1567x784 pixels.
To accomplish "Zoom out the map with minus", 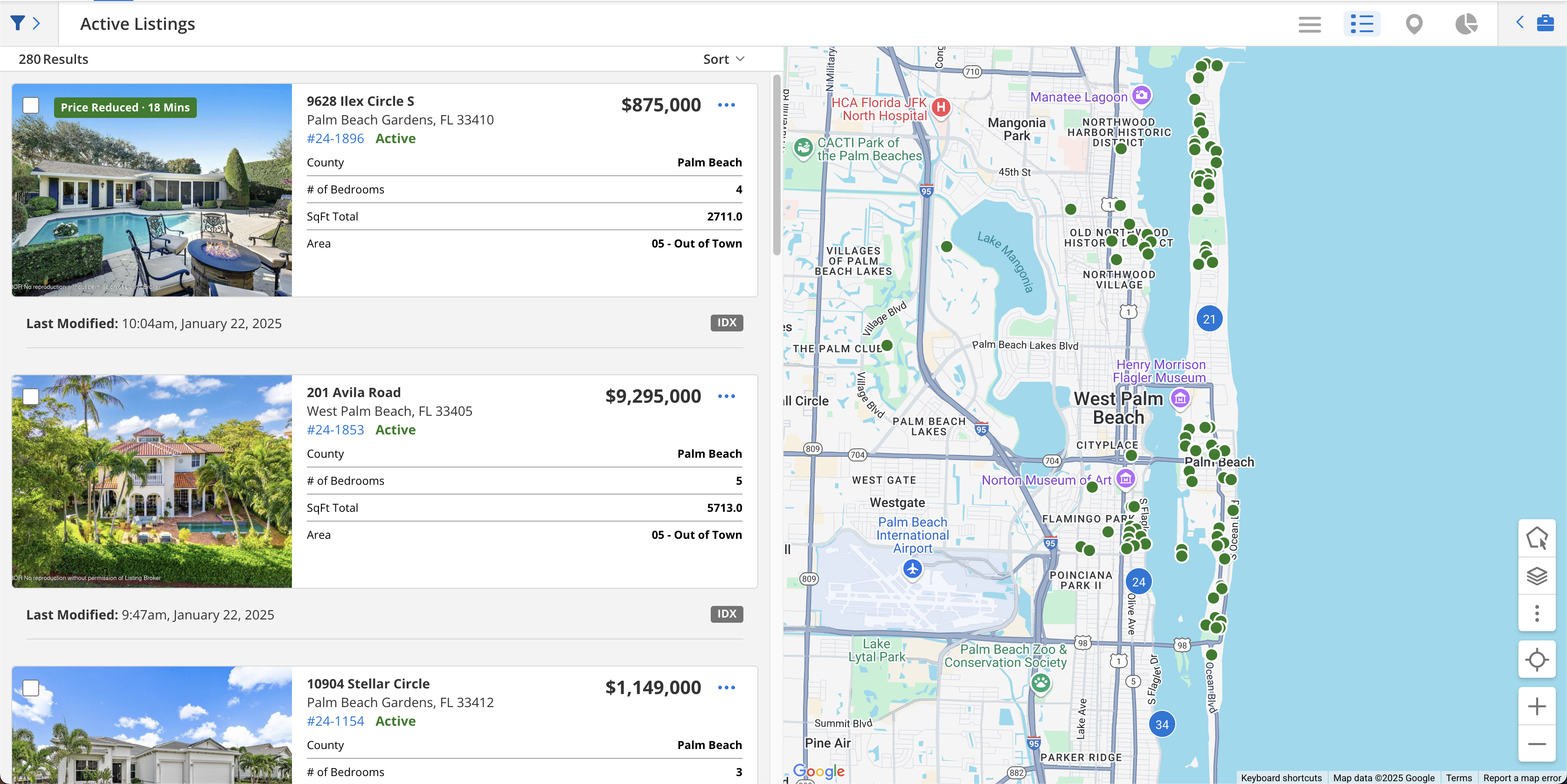I will point(1537,744).
